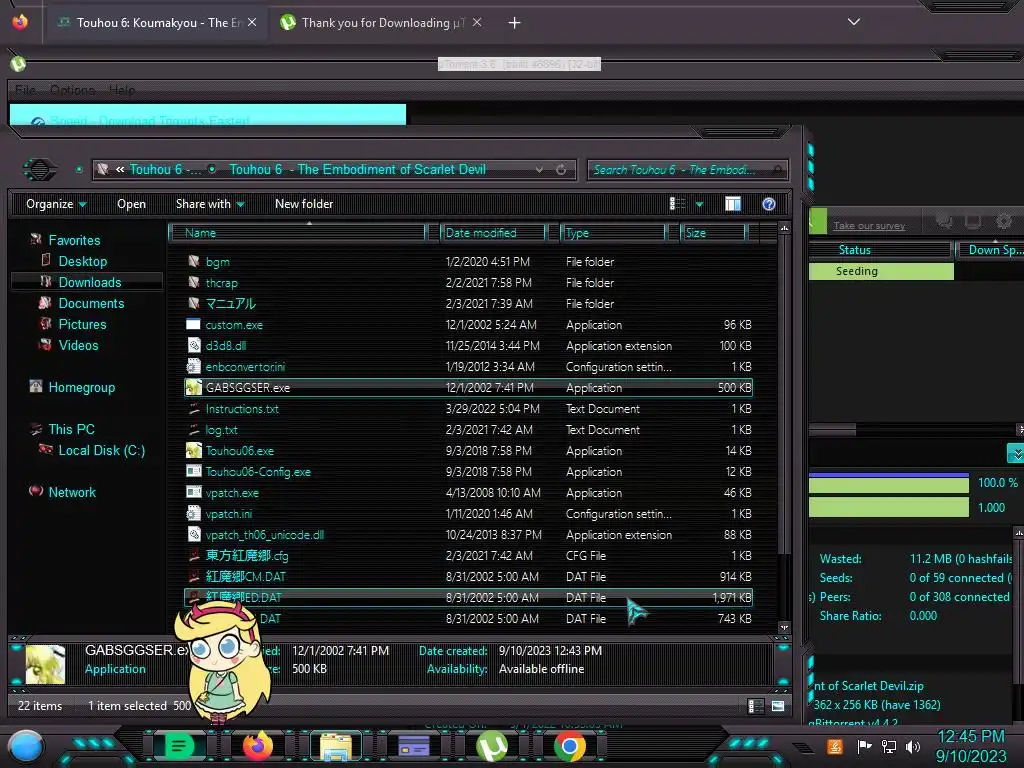This screenshot has height=768, width=1024.
Task: Open Chrome from the taskbar
Action: (x=569, y=746)
